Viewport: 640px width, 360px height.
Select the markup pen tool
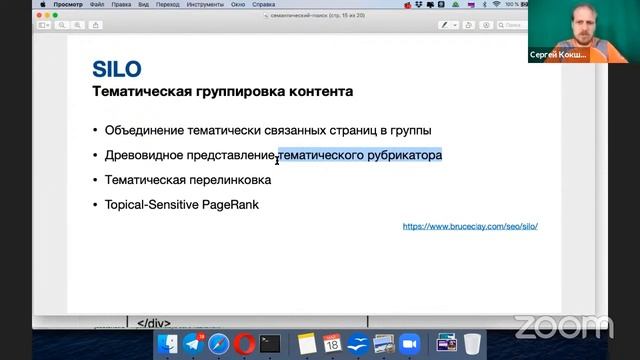click(x=444, y=25)
